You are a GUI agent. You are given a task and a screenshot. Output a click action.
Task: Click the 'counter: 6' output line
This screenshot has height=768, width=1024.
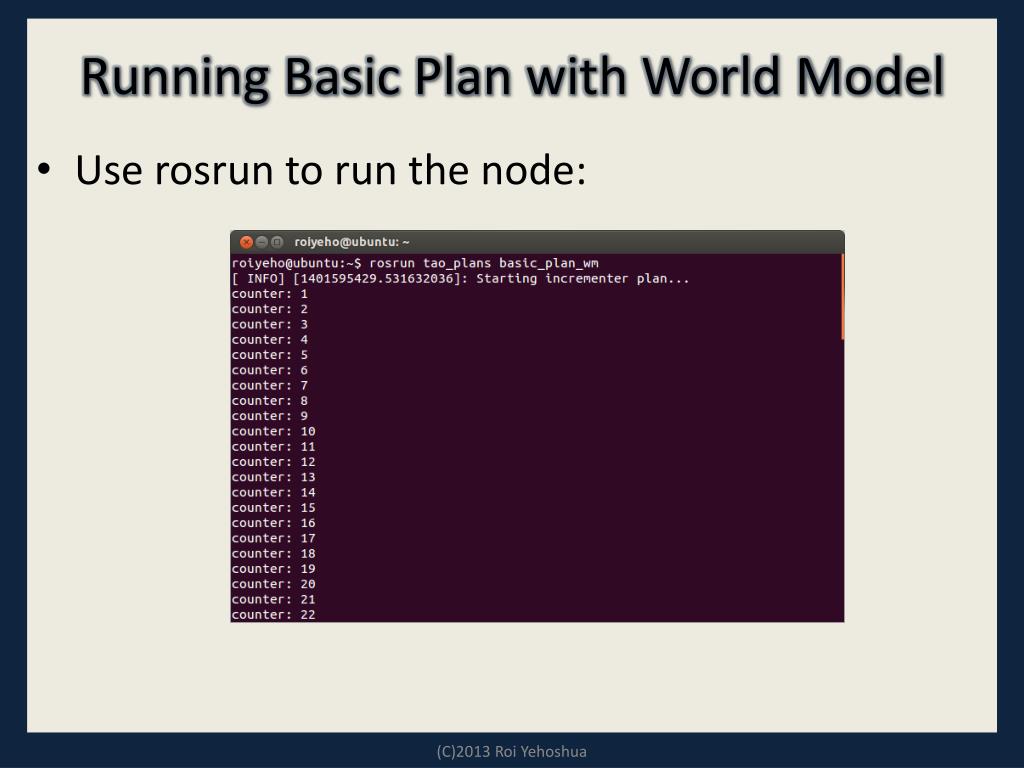(270, 370)
